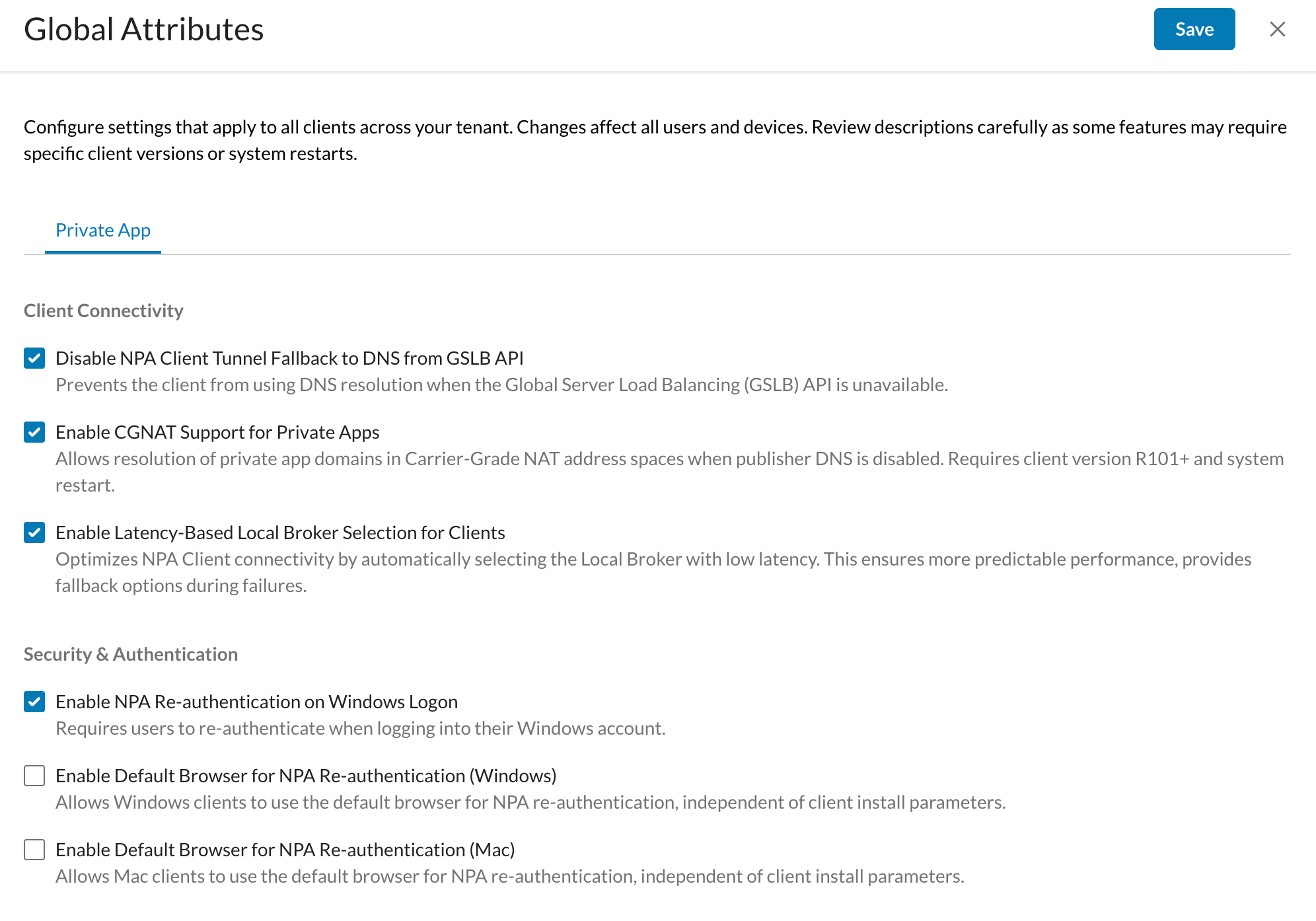
Task: Uncheck Disable NPA Client Tunnel Fallback checkbox
Action: [x=34, y=358]
